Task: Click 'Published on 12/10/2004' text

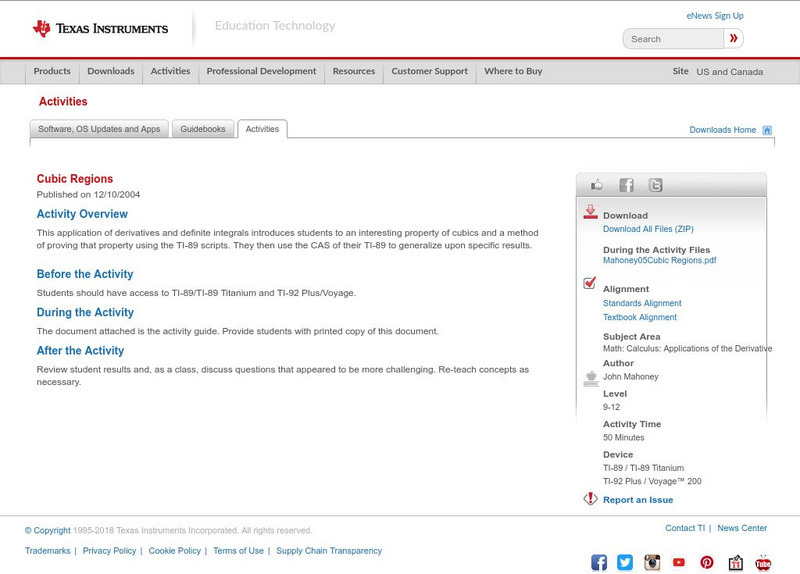Action: (88, 194)
